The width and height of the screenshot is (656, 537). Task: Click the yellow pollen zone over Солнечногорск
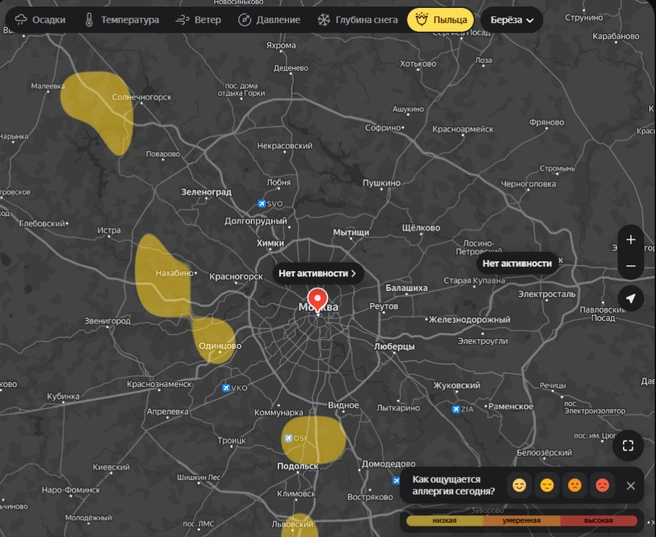click(98, 109)
